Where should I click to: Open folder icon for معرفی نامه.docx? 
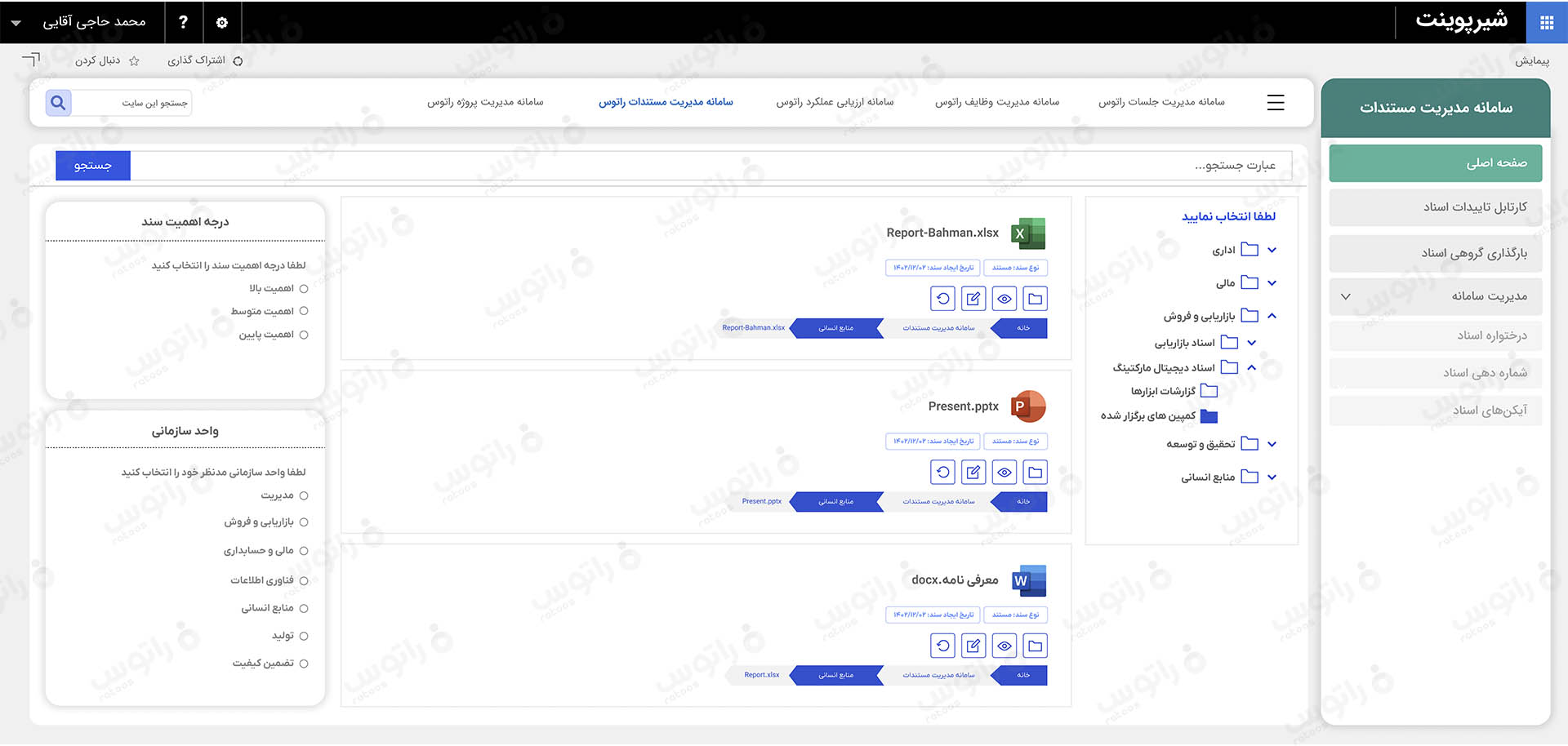coord(1035,646)
